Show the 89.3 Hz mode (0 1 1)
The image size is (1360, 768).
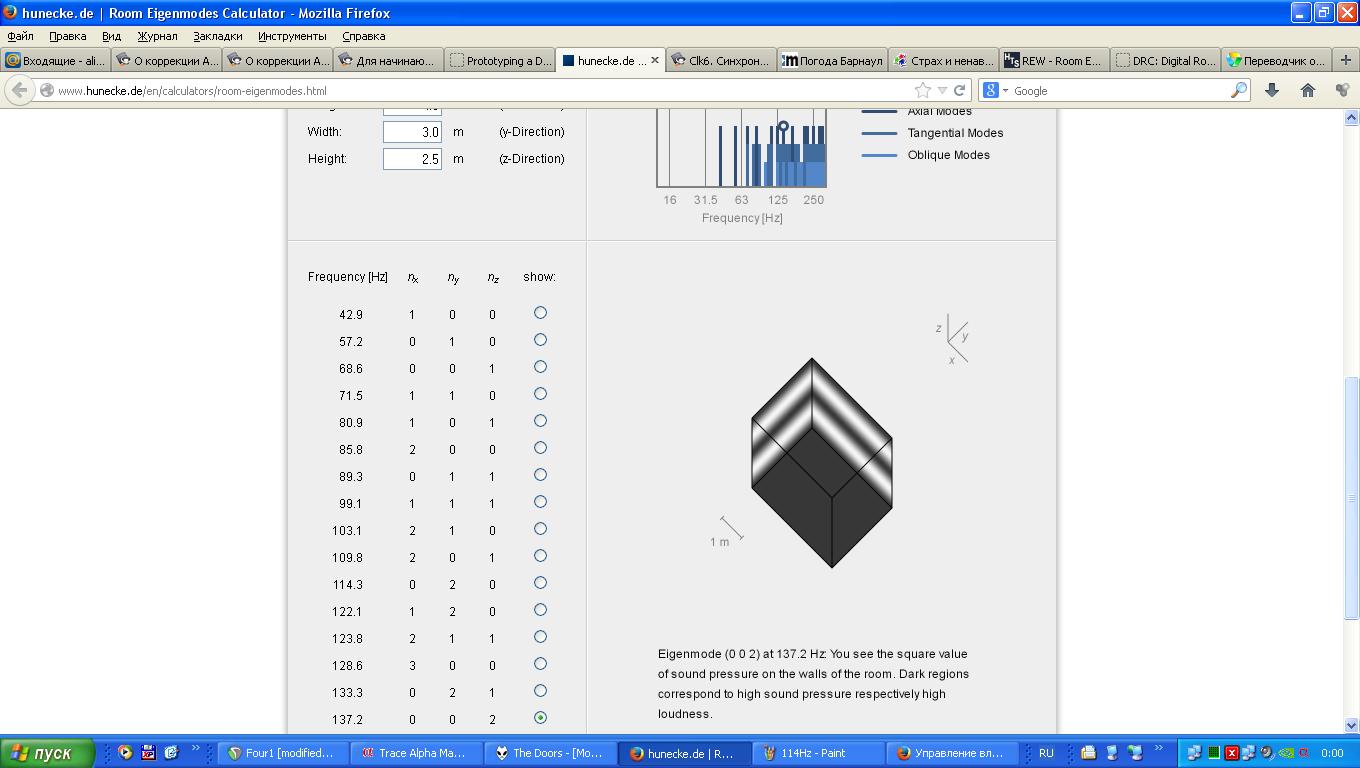(x=540, y=475)
